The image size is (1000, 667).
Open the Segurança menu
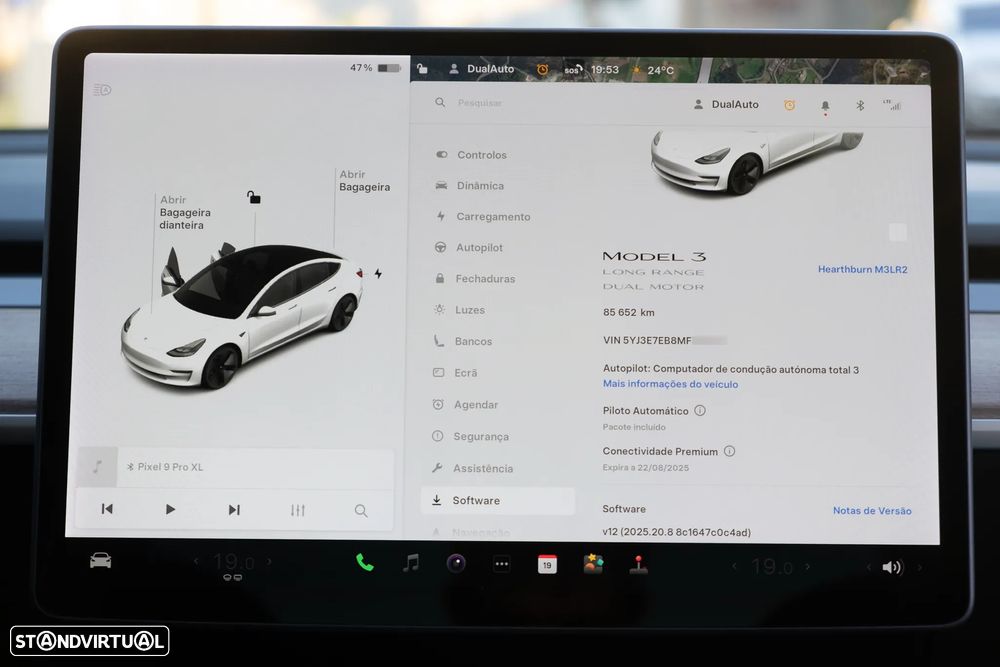pyautogui.click(x=471, y=436)
